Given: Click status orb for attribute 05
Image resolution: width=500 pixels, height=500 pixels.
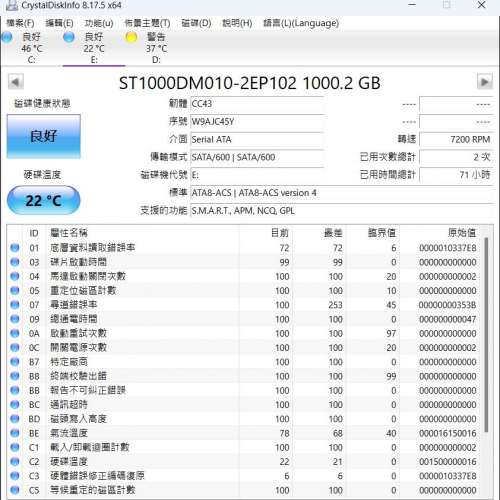Looking at the screenshot, I should click(x=15, y=291).
